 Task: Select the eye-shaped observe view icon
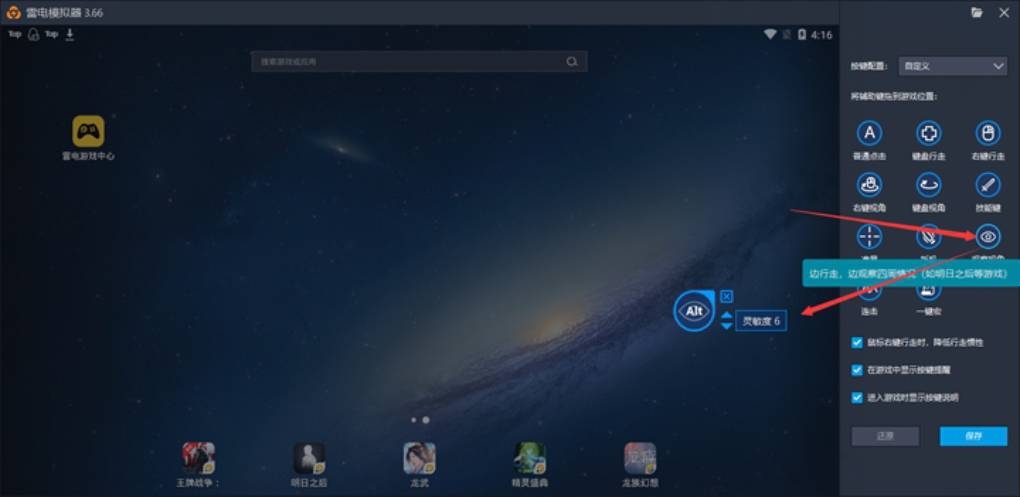point(988,237)
